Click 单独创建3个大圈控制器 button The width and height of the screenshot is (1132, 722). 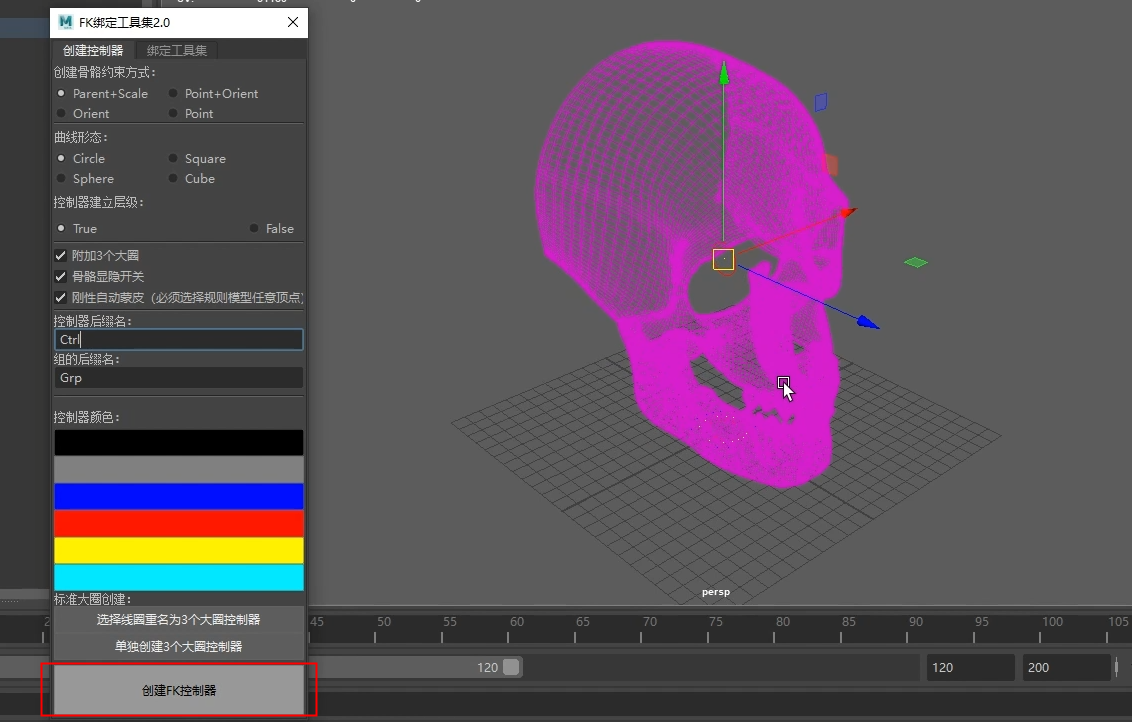click(178, 647)
